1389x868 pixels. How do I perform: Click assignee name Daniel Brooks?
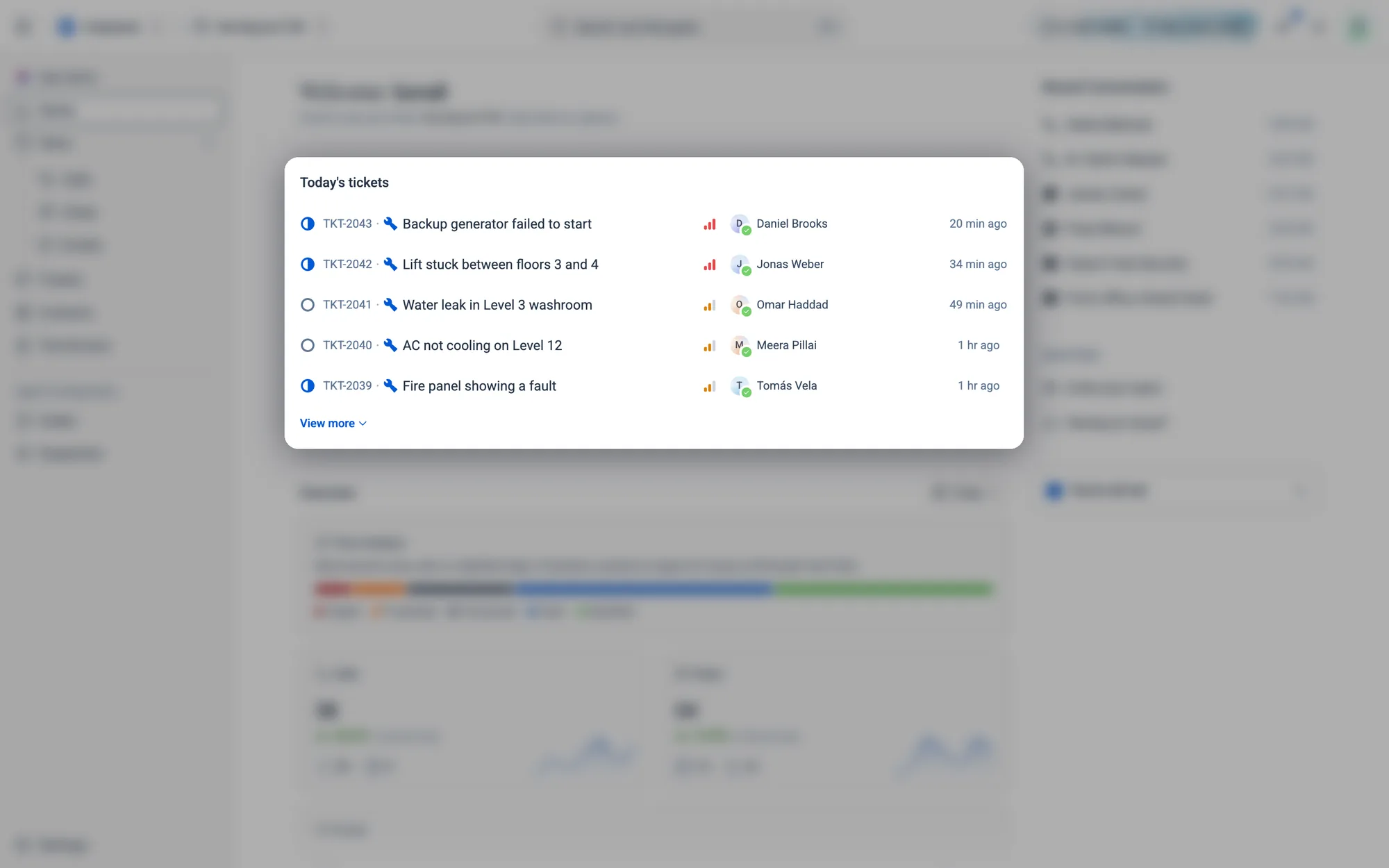pyautogui.click(x=792, y=224)
